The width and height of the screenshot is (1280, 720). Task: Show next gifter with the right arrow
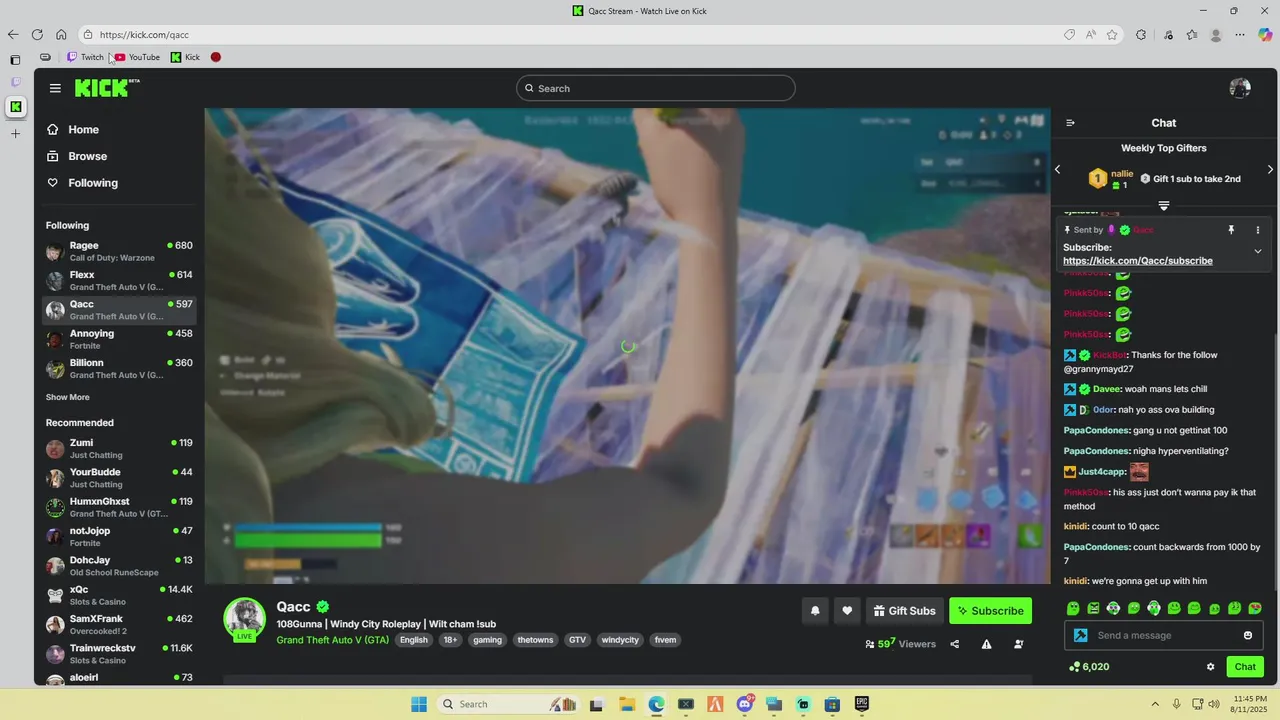1270,170
